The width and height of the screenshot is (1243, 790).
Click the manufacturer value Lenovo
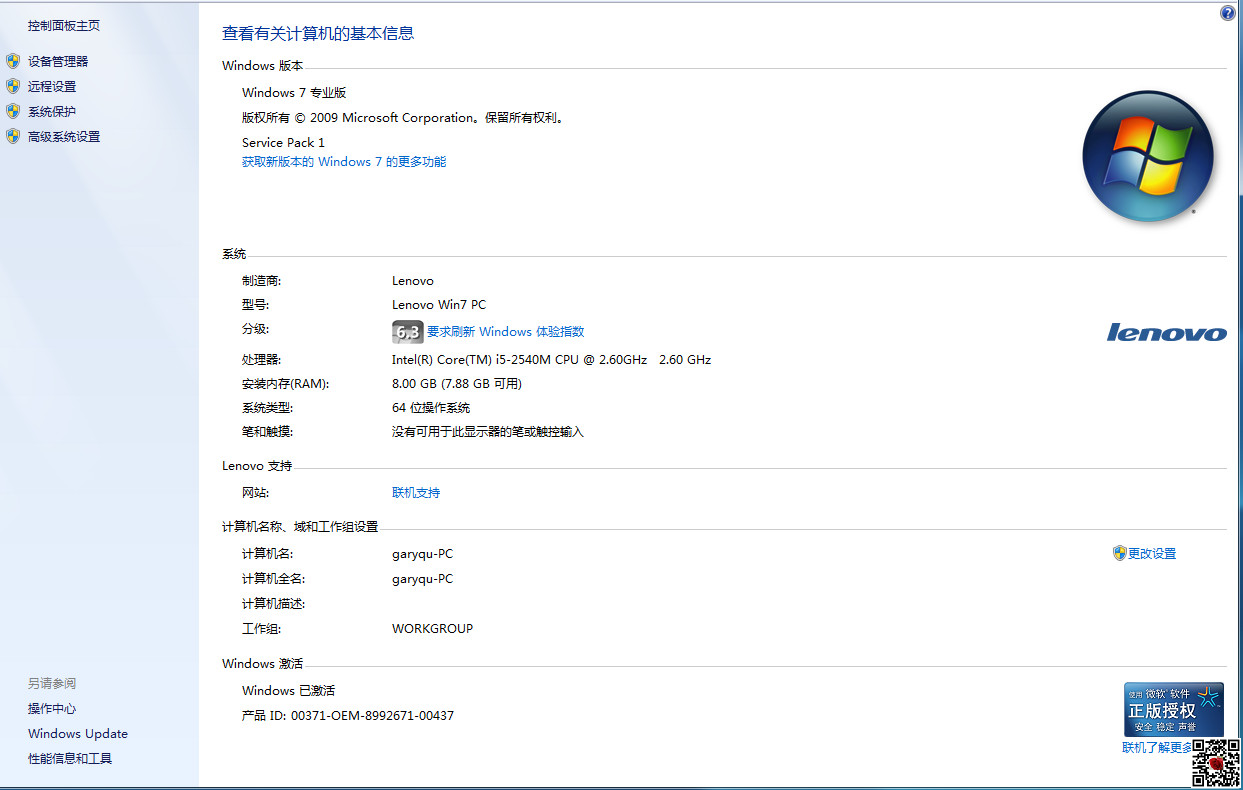[x=413, y=281]
